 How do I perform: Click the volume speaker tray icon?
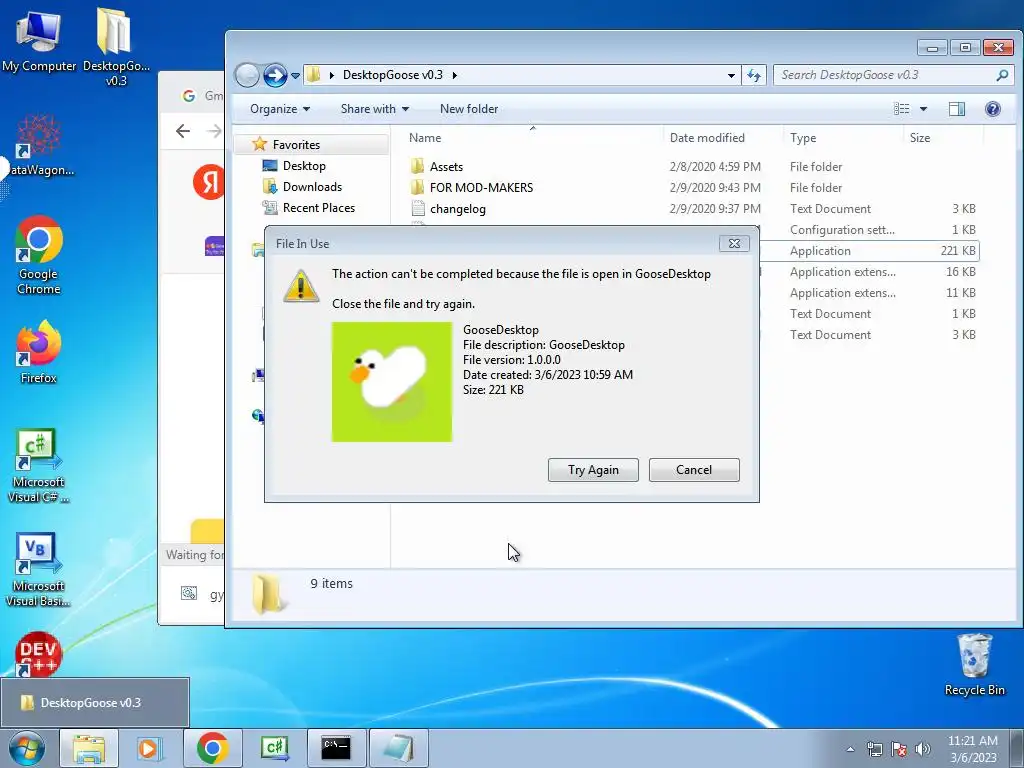[923, 749]
